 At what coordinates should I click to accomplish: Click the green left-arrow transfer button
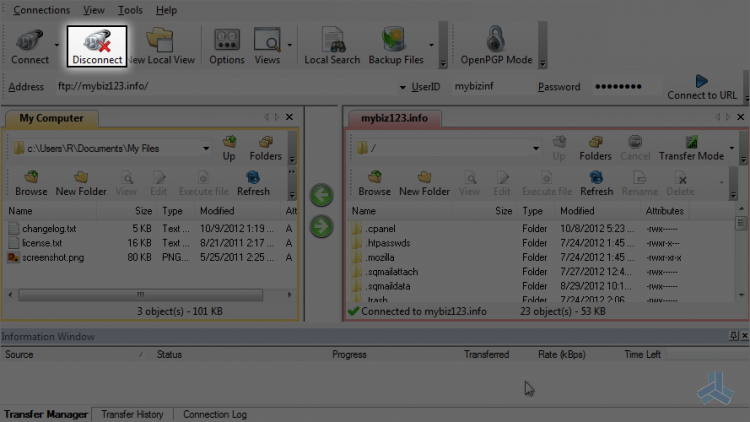(321, 195)
